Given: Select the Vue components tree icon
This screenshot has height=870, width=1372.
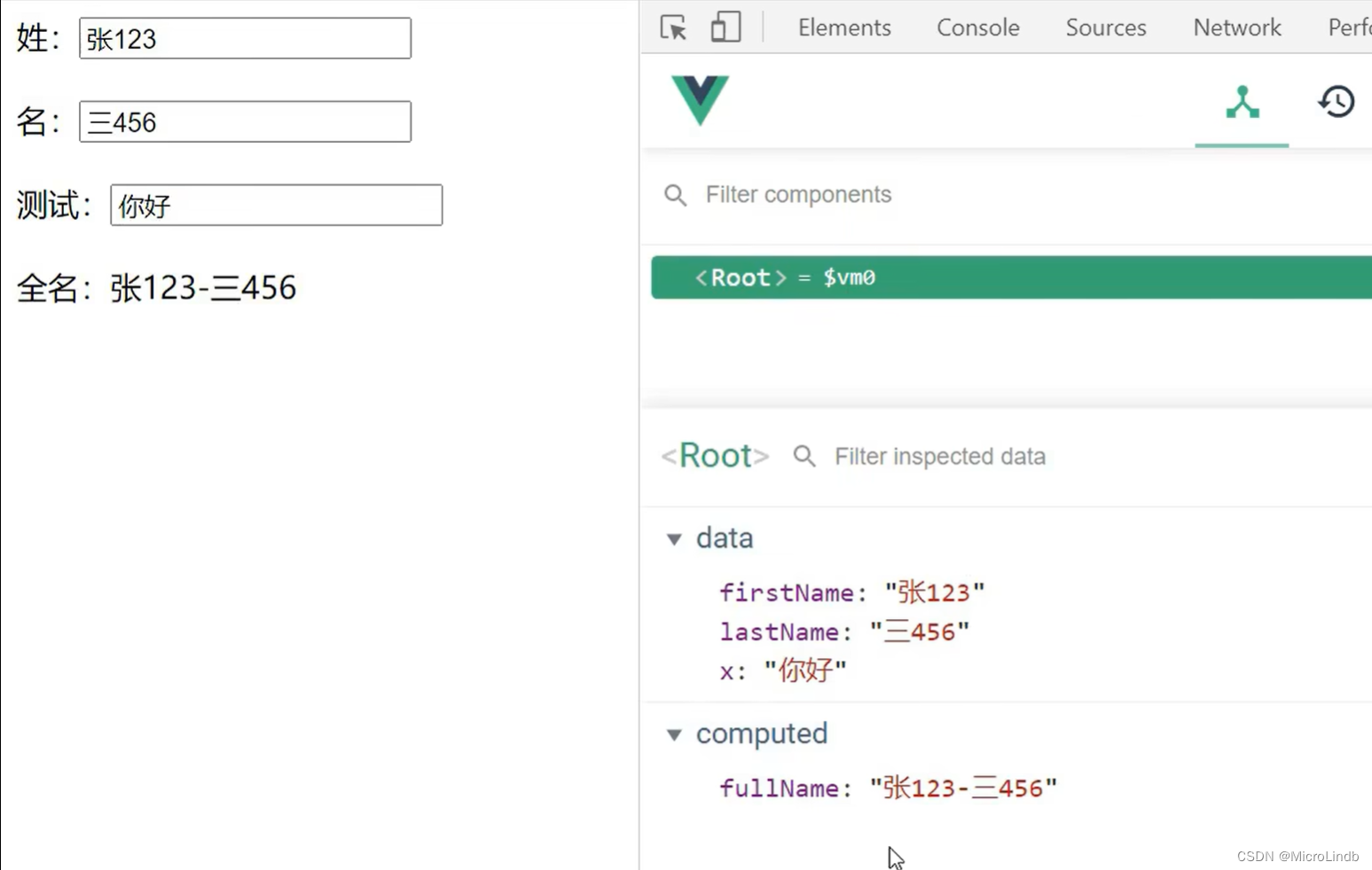Looking at the screenshot, I should pos(1242,102).
